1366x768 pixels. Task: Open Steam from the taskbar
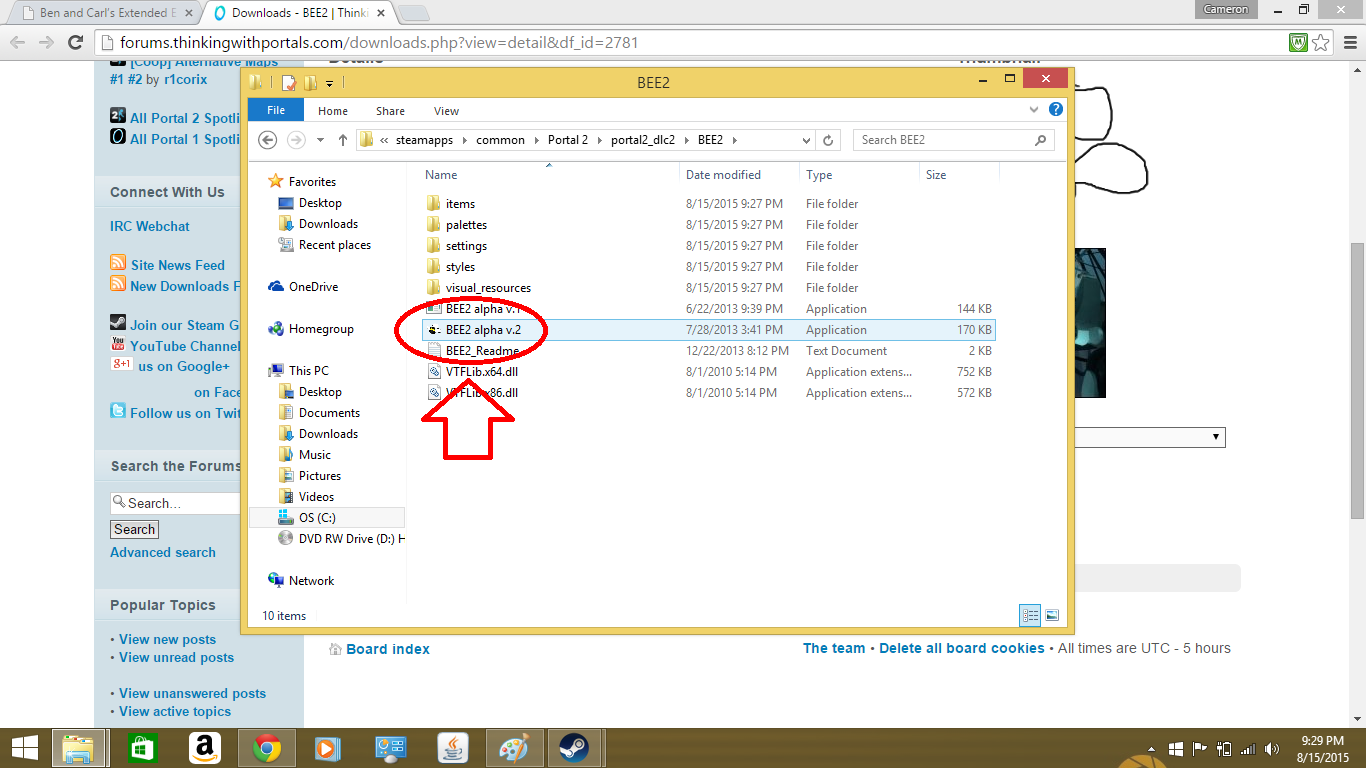[x=573, y=748]
